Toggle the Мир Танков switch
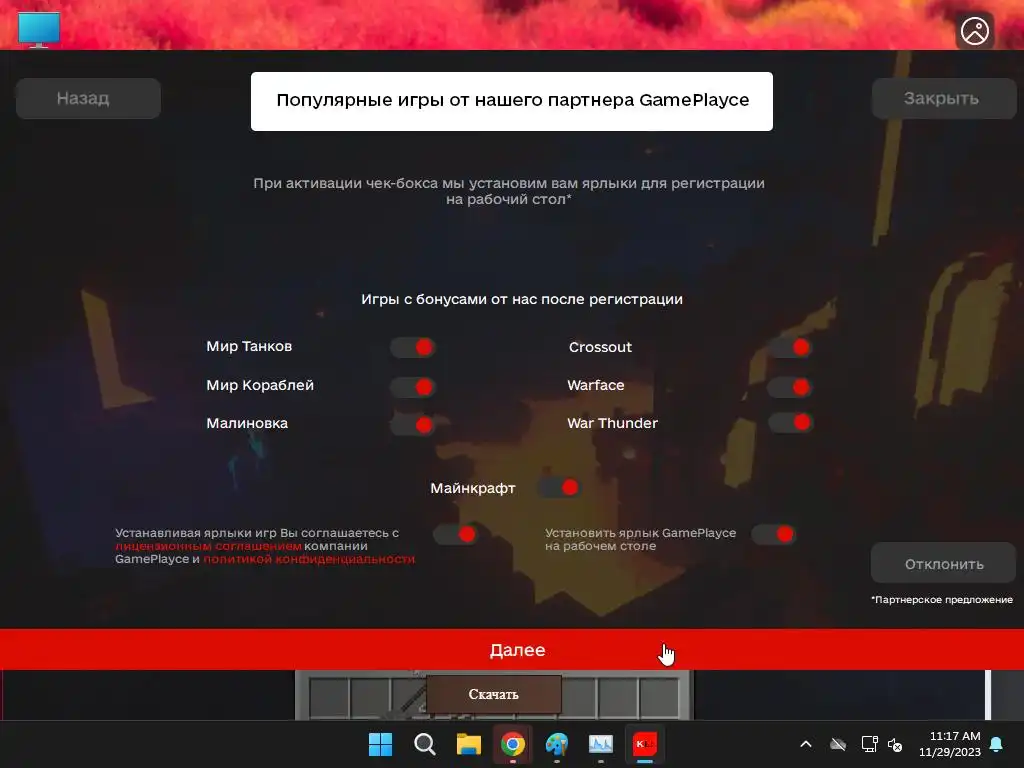 click(413, 347)
